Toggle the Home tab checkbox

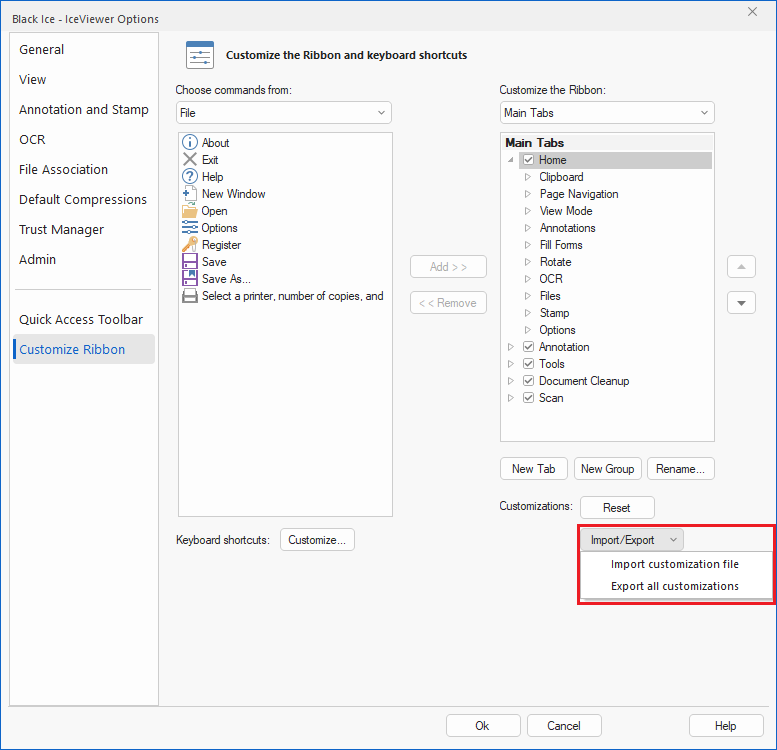[528, 160]
